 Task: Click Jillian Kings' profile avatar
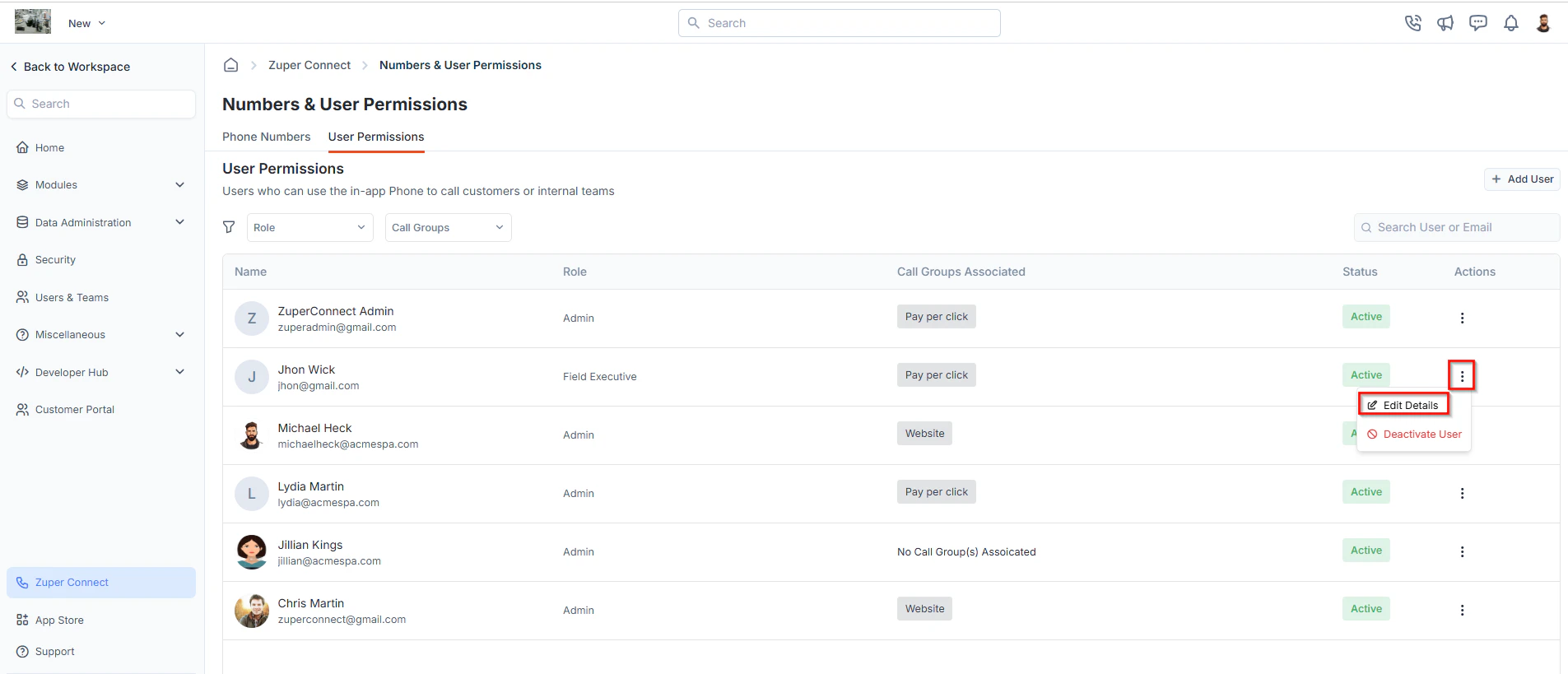pos(252,552)
